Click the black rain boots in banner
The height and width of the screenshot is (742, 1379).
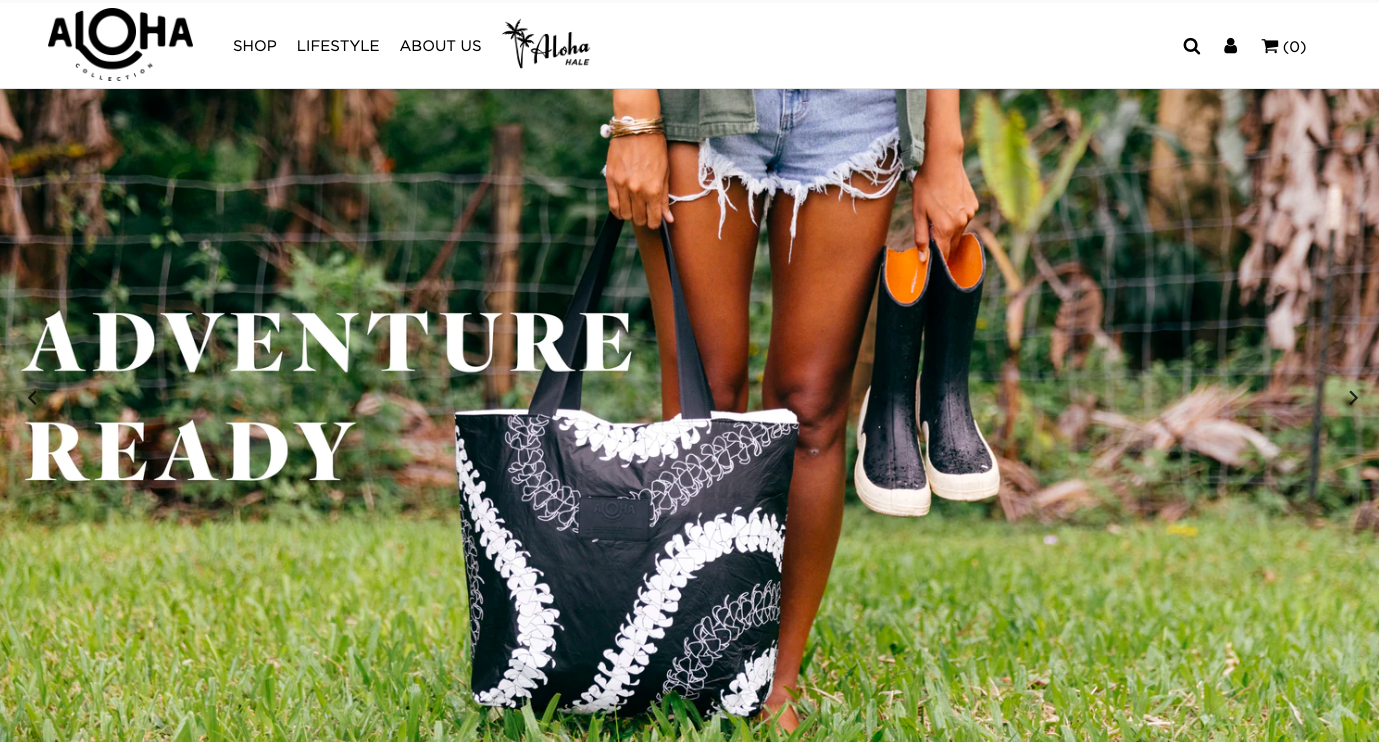(x=927, y=375)
